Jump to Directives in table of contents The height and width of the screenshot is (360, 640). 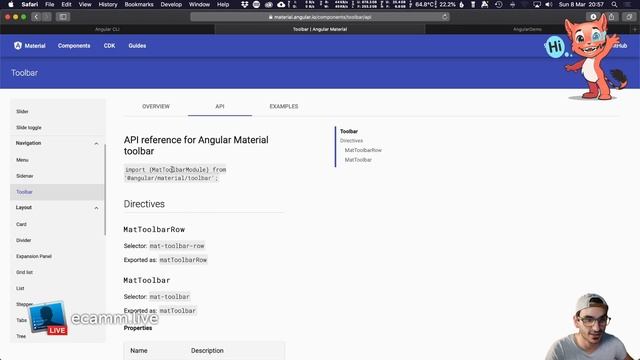(x=351, y=141)
